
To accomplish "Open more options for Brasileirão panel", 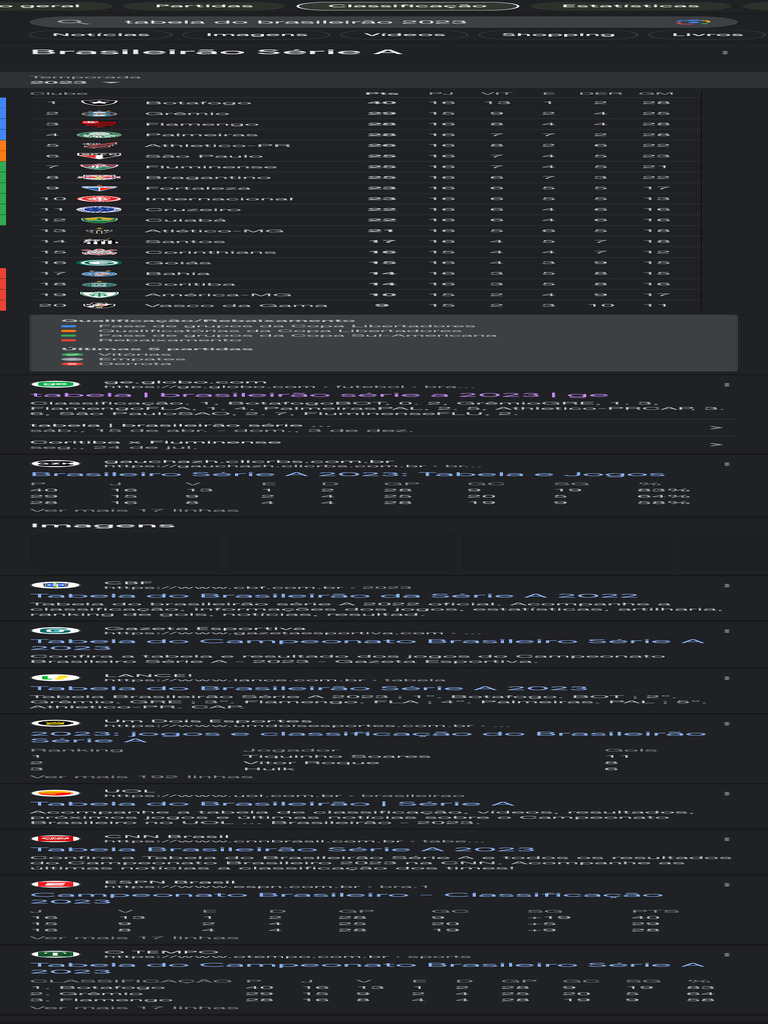I will click(725, 52).
